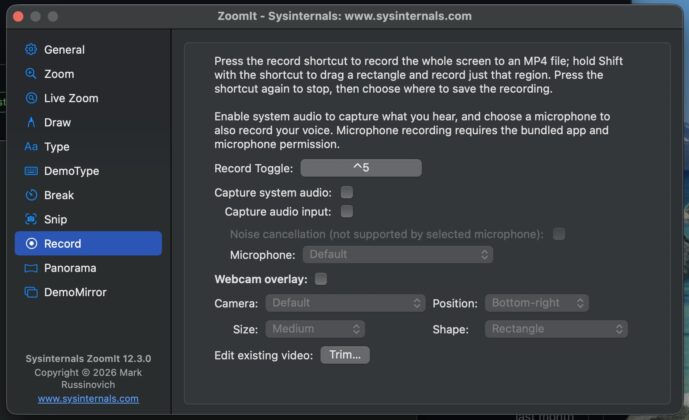689x420 pixels.
Task: Click the Trim... button
Action: pyautogui.click(x=345, y=355)
